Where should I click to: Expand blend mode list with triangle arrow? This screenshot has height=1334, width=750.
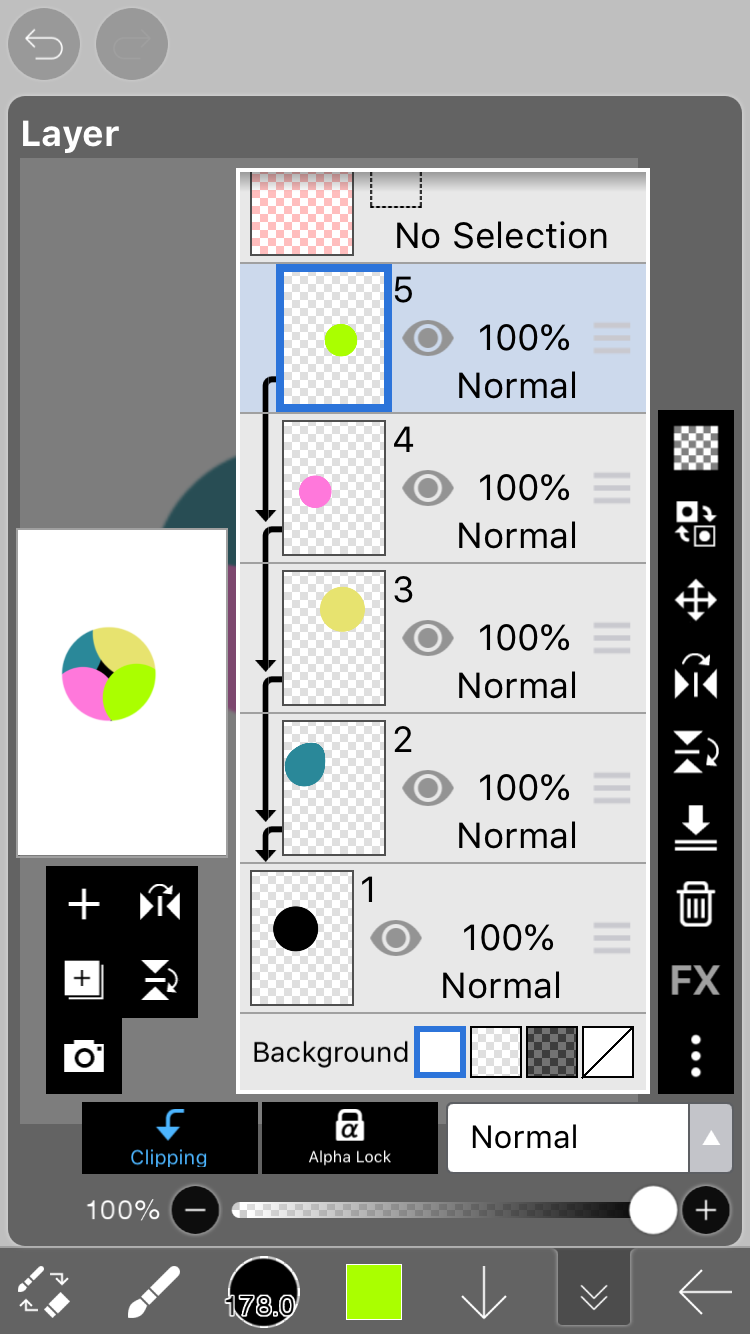pos(711,1138)
